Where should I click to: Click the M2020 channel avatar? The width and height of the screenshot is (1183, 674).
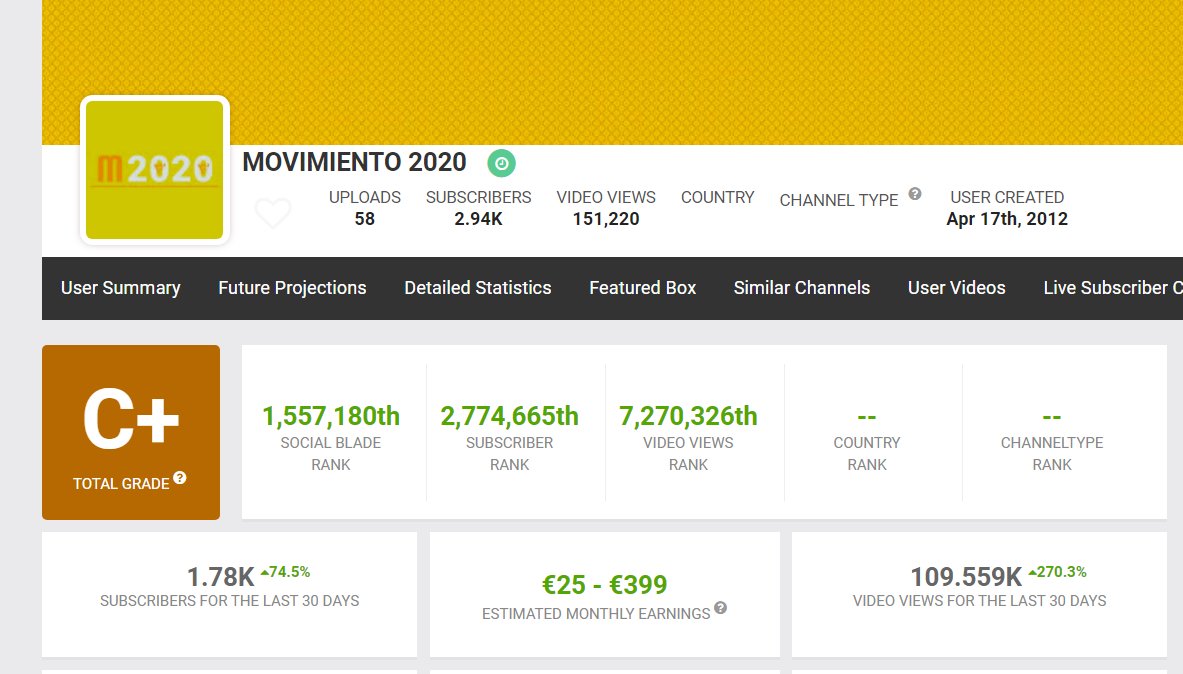click(x=155, y=171)
